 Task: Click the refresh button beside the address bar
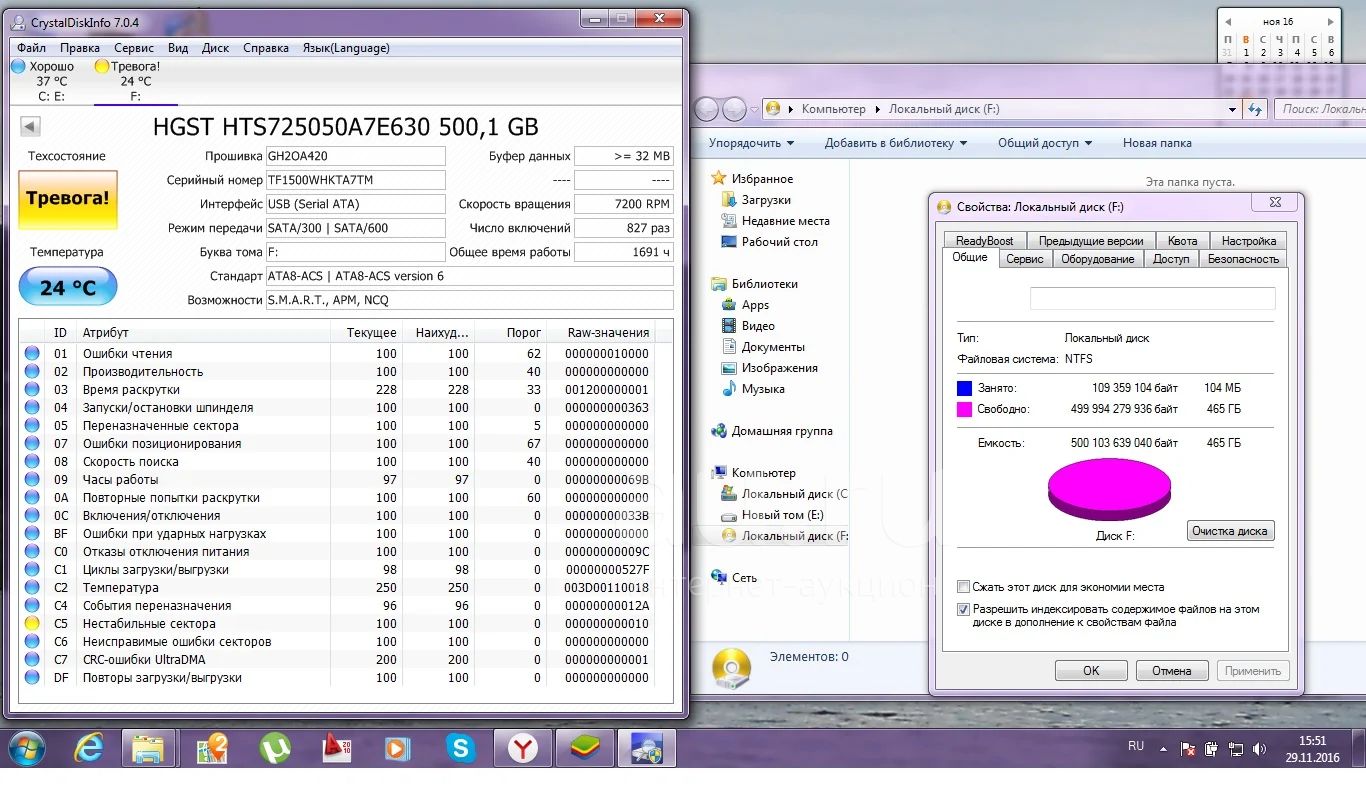coord(1255,109)
